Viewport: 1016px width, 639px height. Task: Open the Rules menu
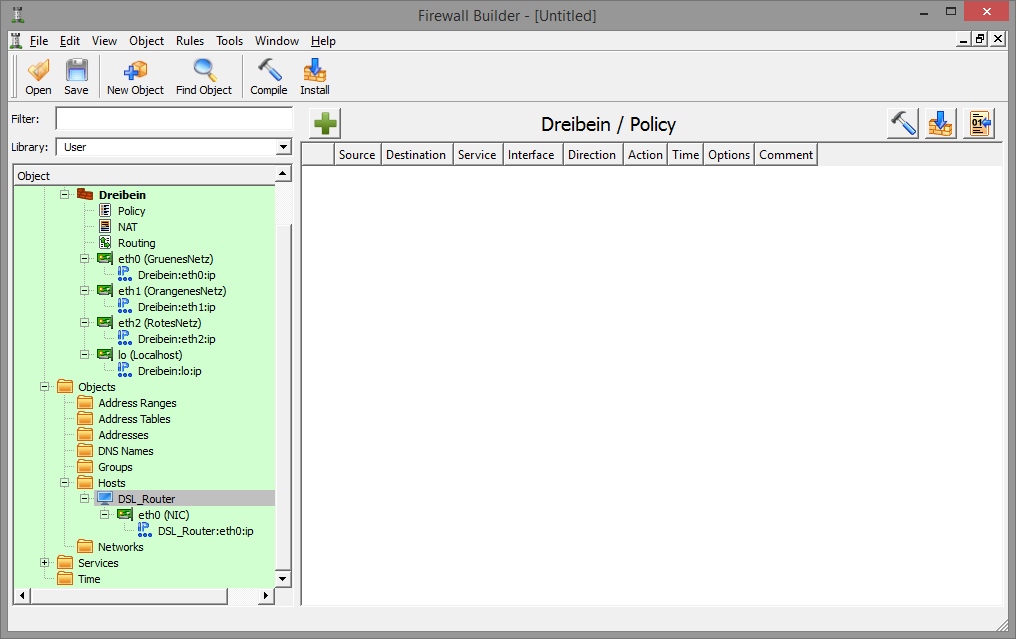pyautogui.click(x=190, y=41)
